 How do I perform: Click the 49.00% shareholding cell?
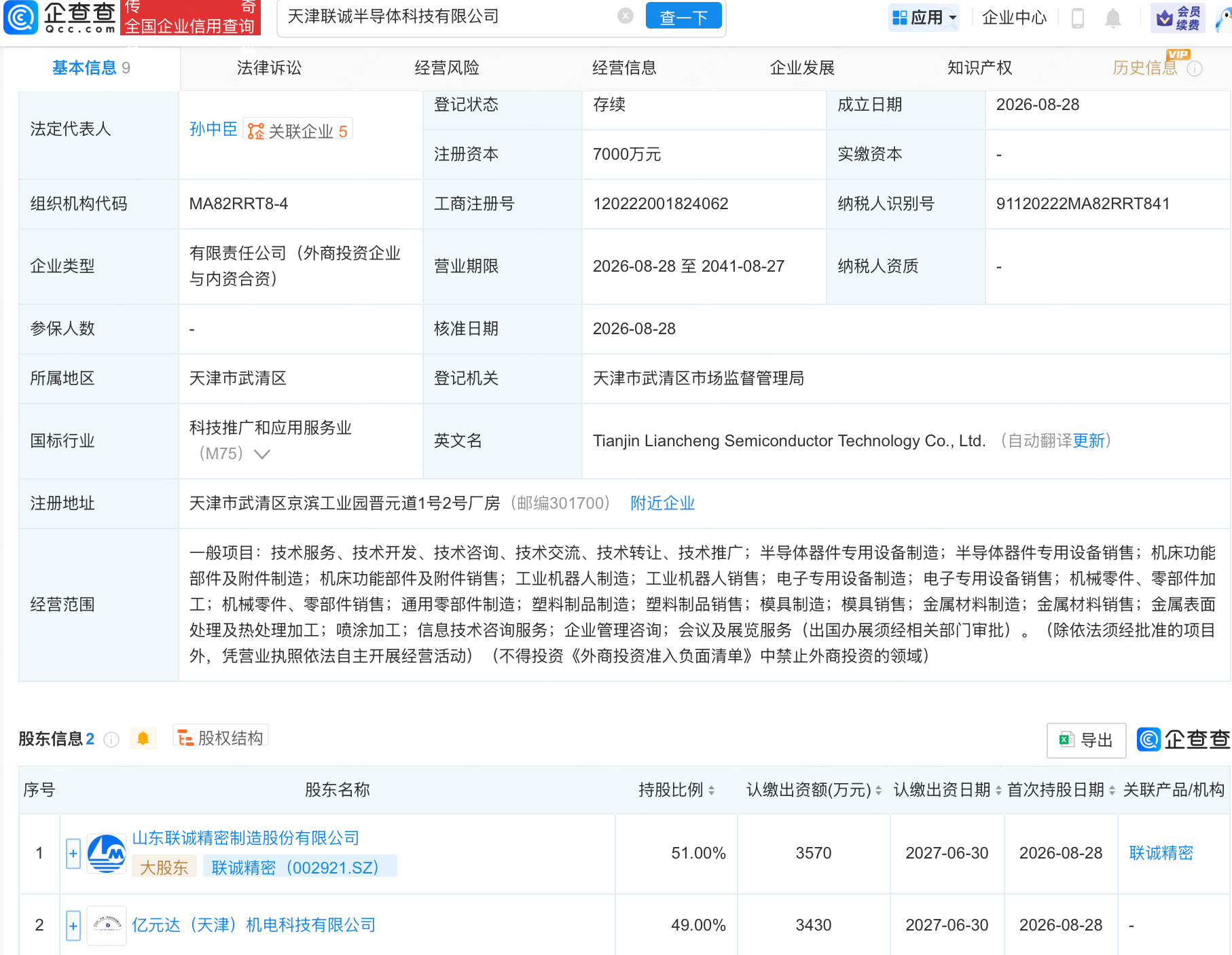[698, 925]
